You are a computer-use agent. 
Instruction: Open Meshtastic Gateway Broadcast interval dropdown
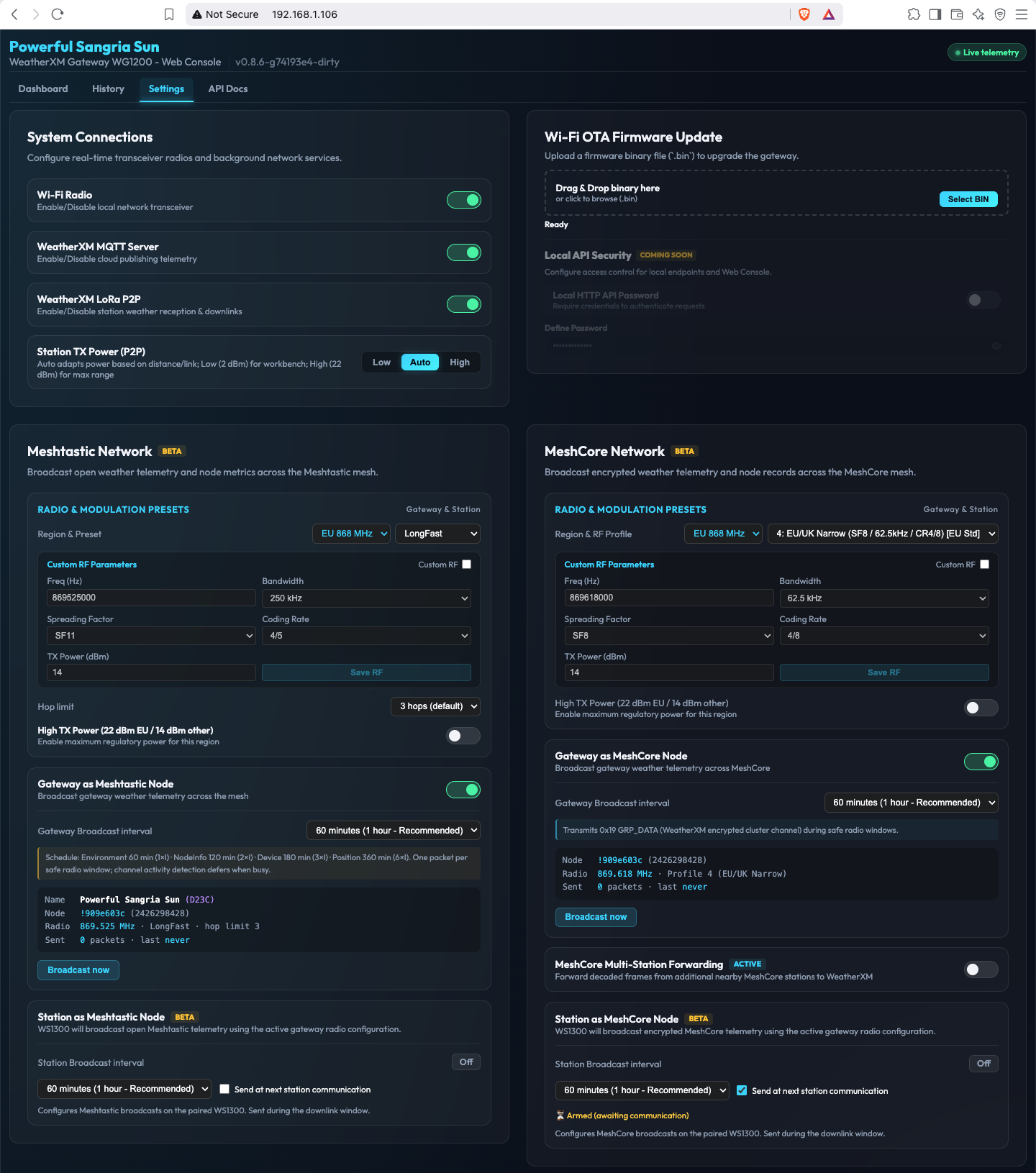(x=394, y=831)
